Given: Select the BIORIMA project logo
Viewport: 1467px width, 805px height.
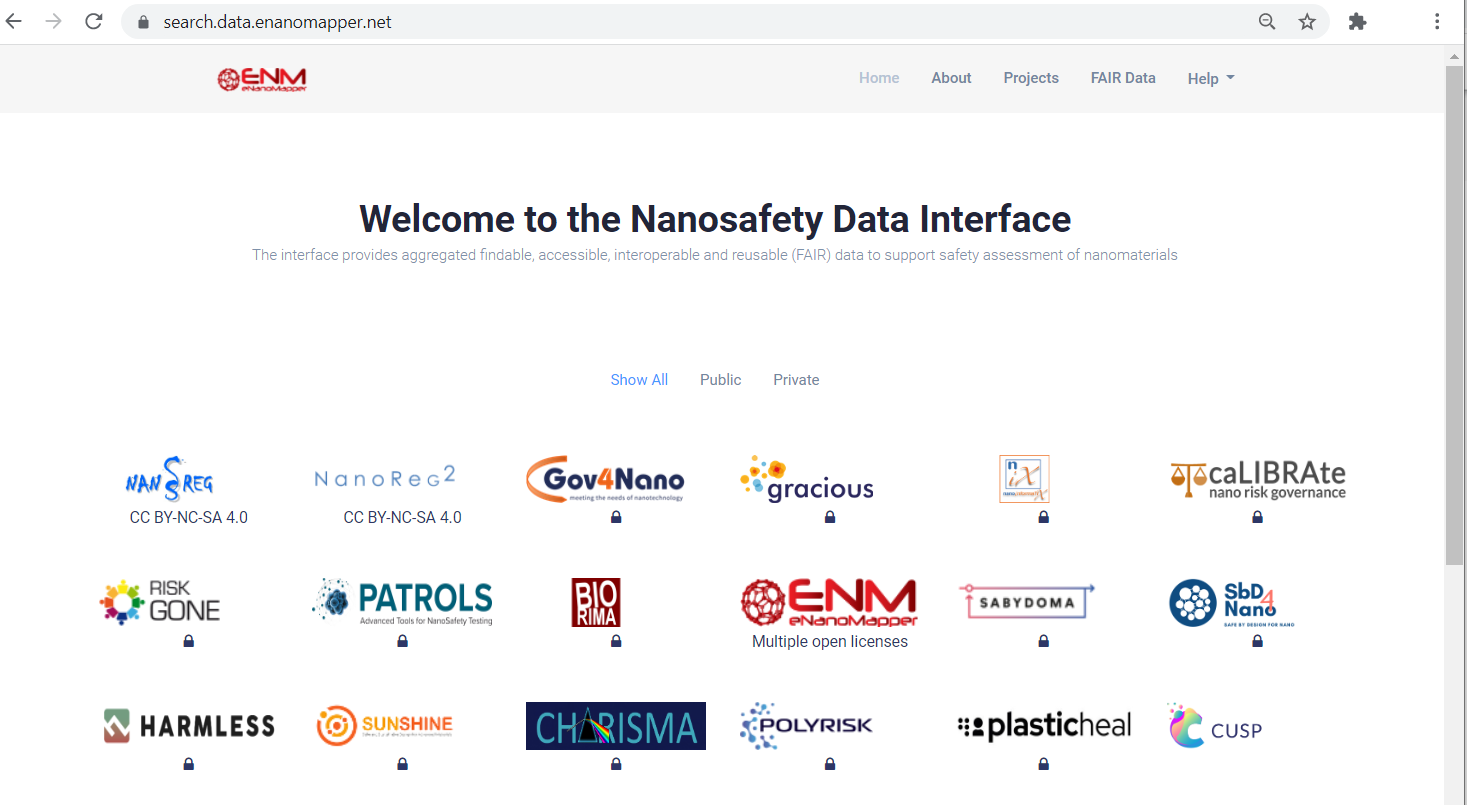Looking at the screenshot, I should tap(596, 603).
